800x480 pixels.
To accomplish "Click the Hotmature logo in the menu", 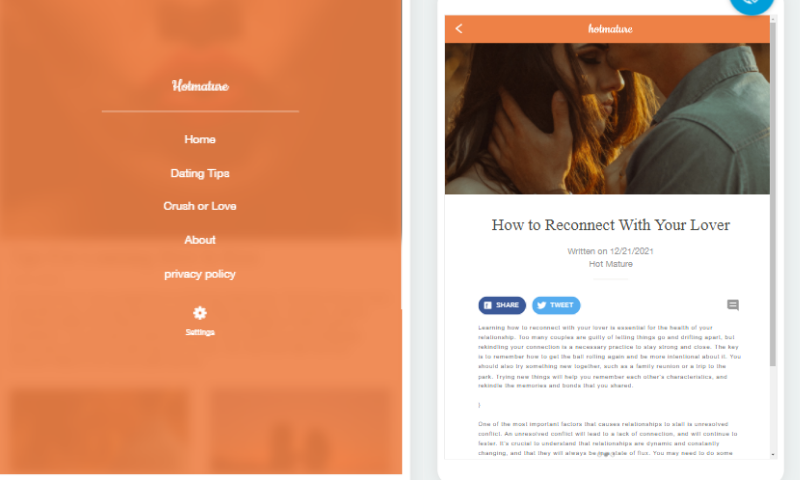I will click(x=200, y=86).
